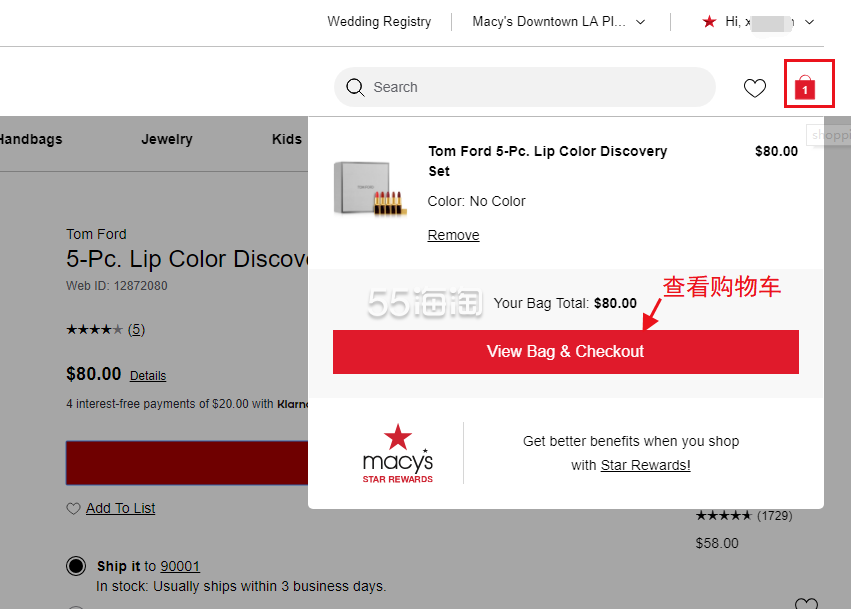Screen dimensions: 851x609
Task: Click the magnifying glass search icon
Action: pos(354,88)
